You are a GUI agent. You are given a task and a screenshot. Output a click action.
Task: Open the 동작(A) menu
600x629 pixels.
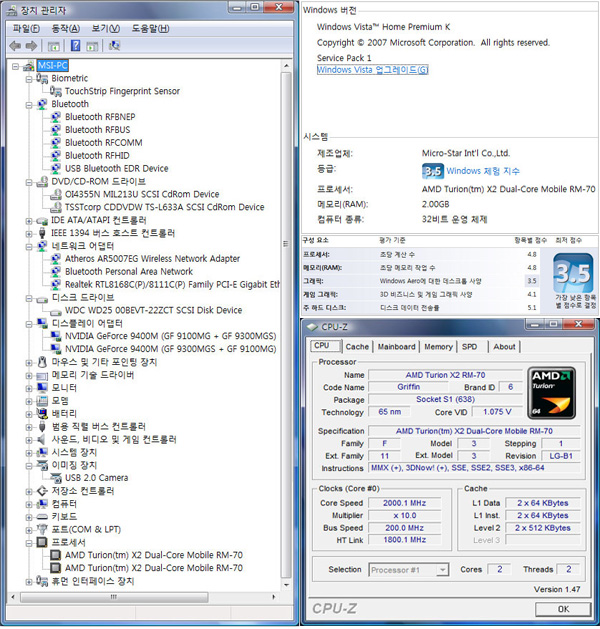coord(66,28)
